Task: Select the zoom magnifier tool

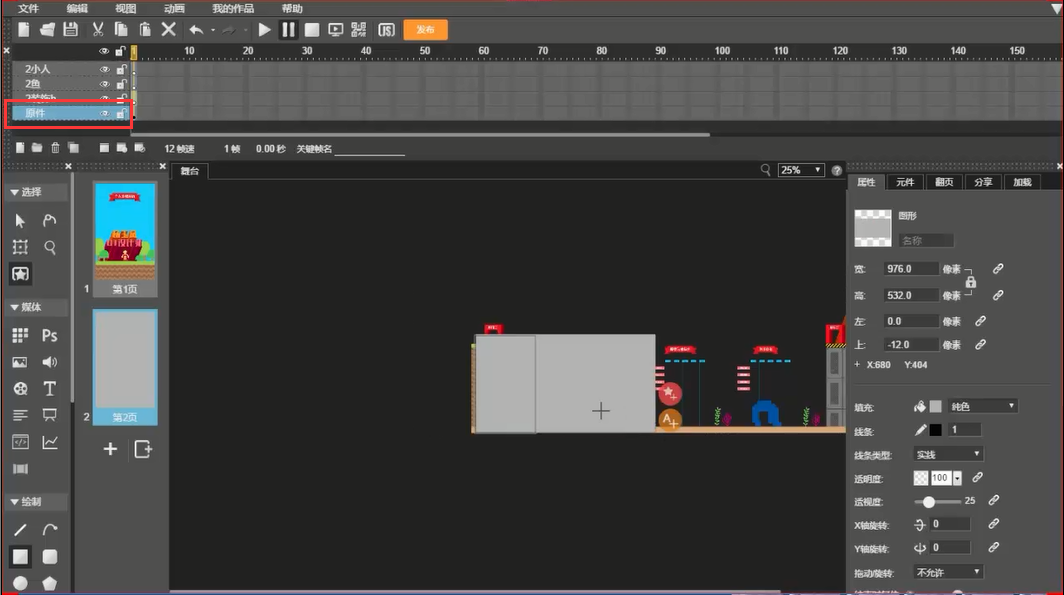Action: pos(50,247)
